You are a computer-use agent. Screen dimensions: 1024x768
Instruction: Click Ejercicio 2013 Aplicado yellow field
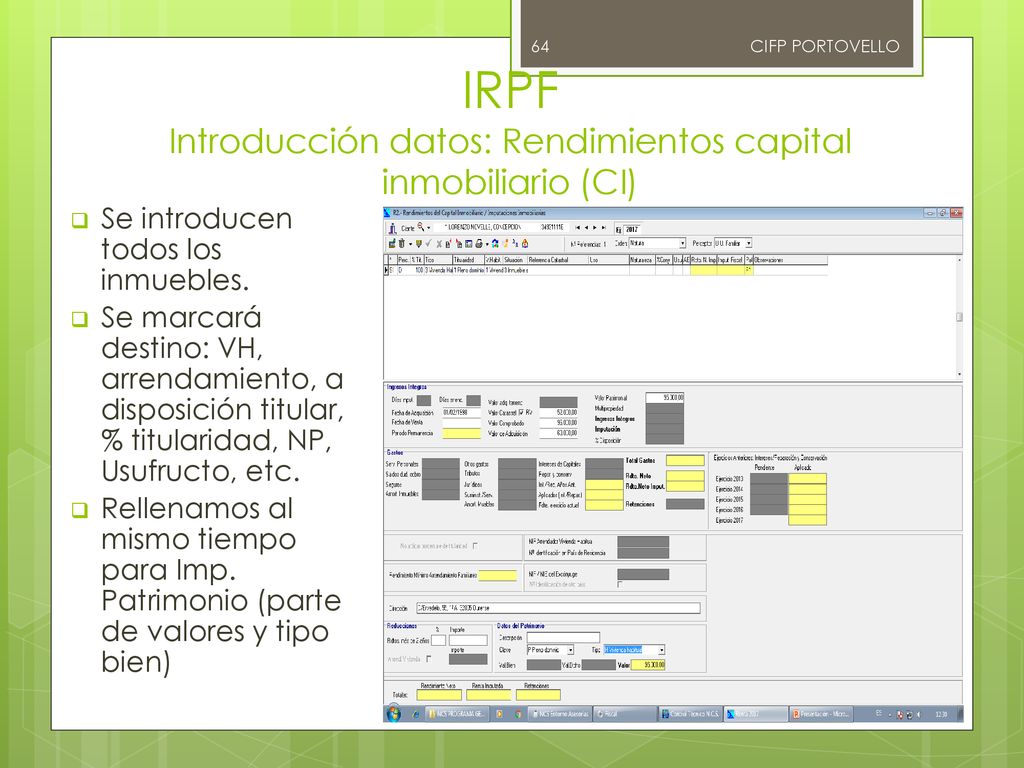point(807,479)
